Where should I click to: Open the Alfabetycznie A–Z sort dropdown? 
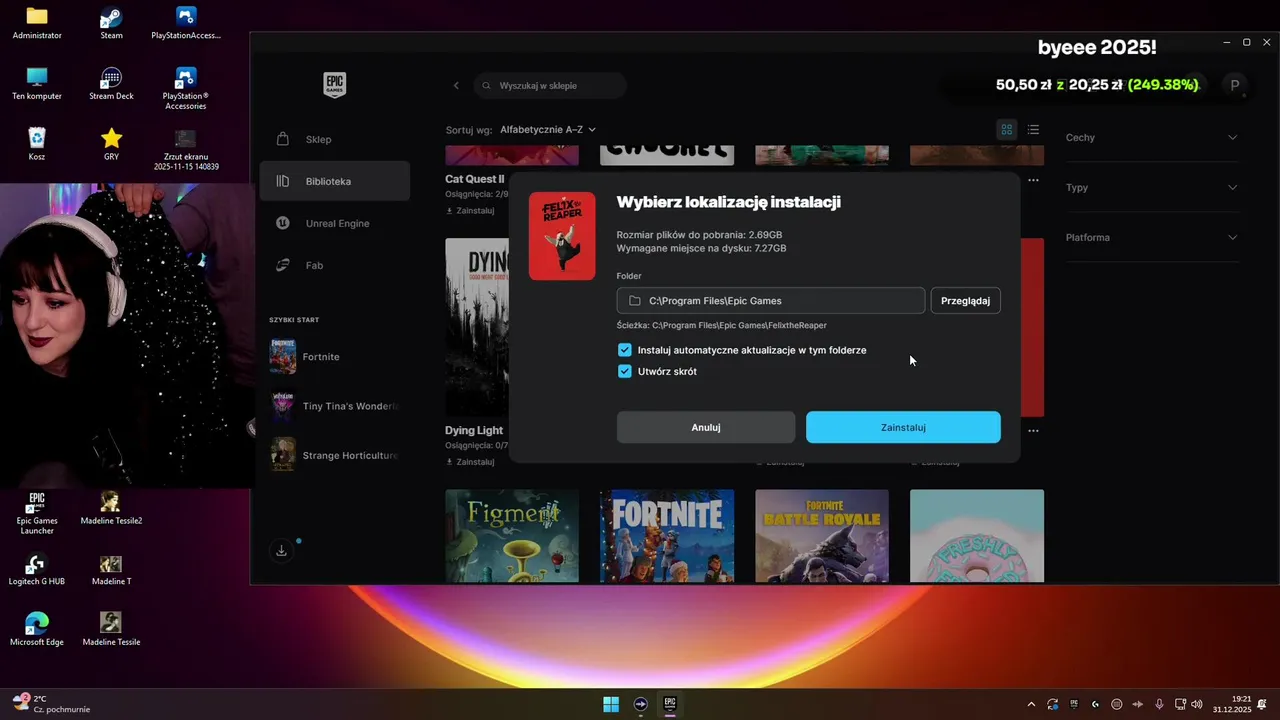548,130
